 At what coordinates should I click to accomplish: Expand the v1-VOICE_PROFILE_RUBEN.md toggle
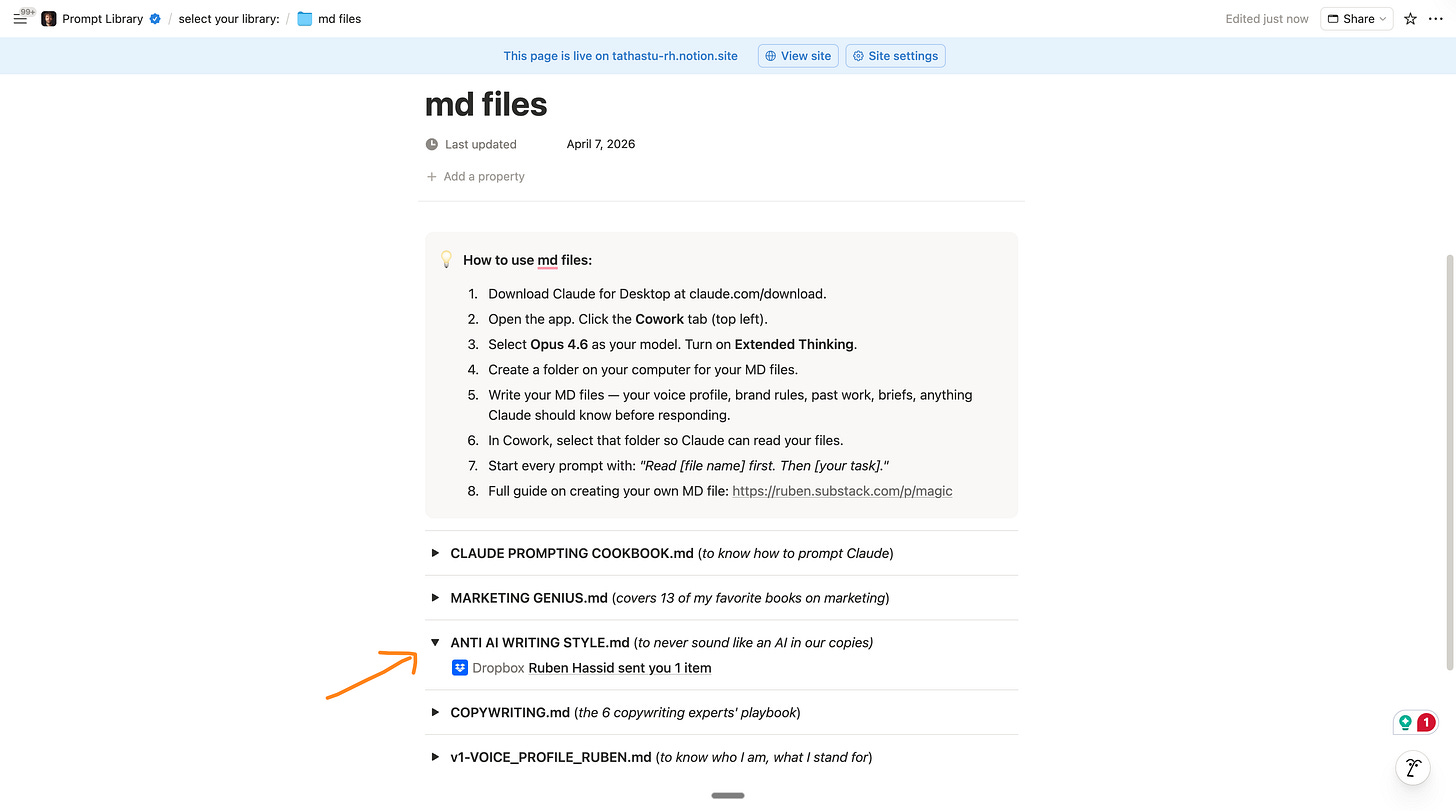pyautogui.click(x=435, y=758)
